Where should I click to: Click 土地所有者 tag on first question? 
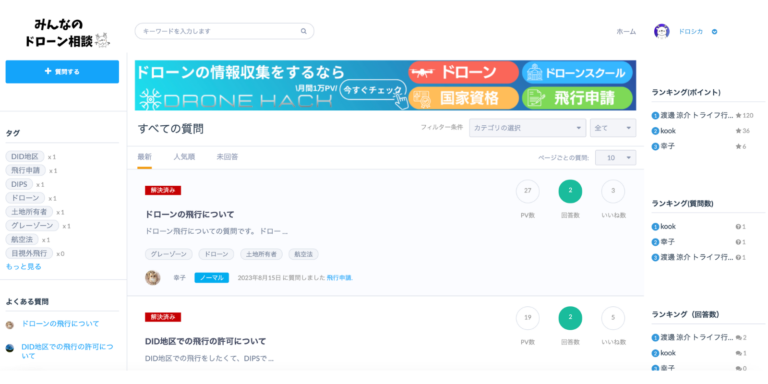point(261,254)
